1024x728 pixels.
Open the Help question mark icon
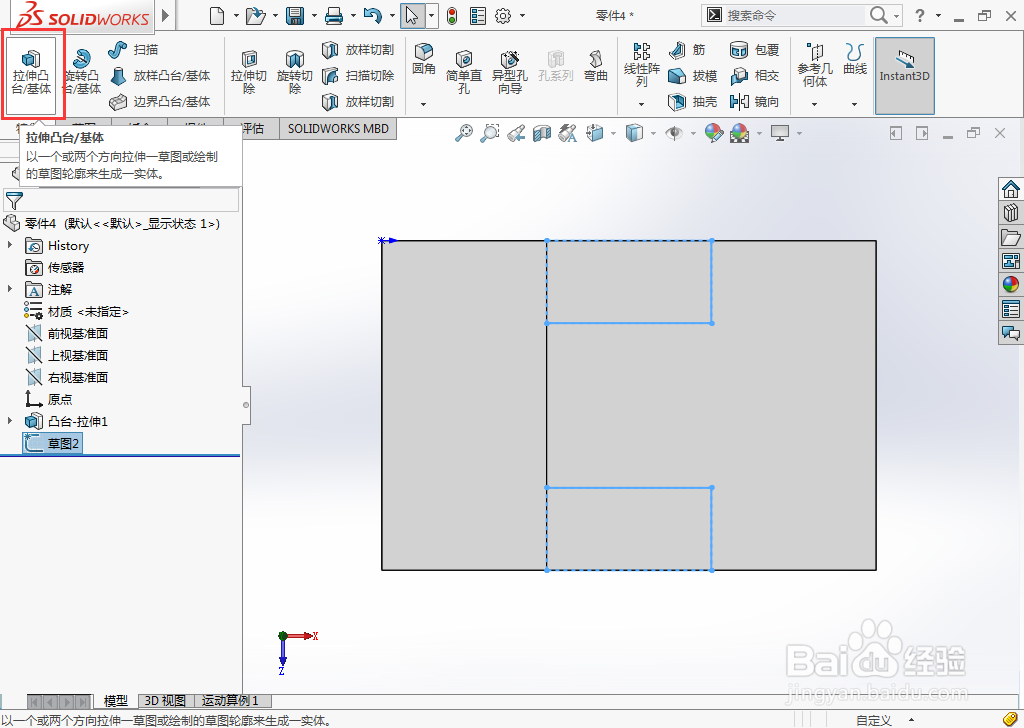[920, 16]
